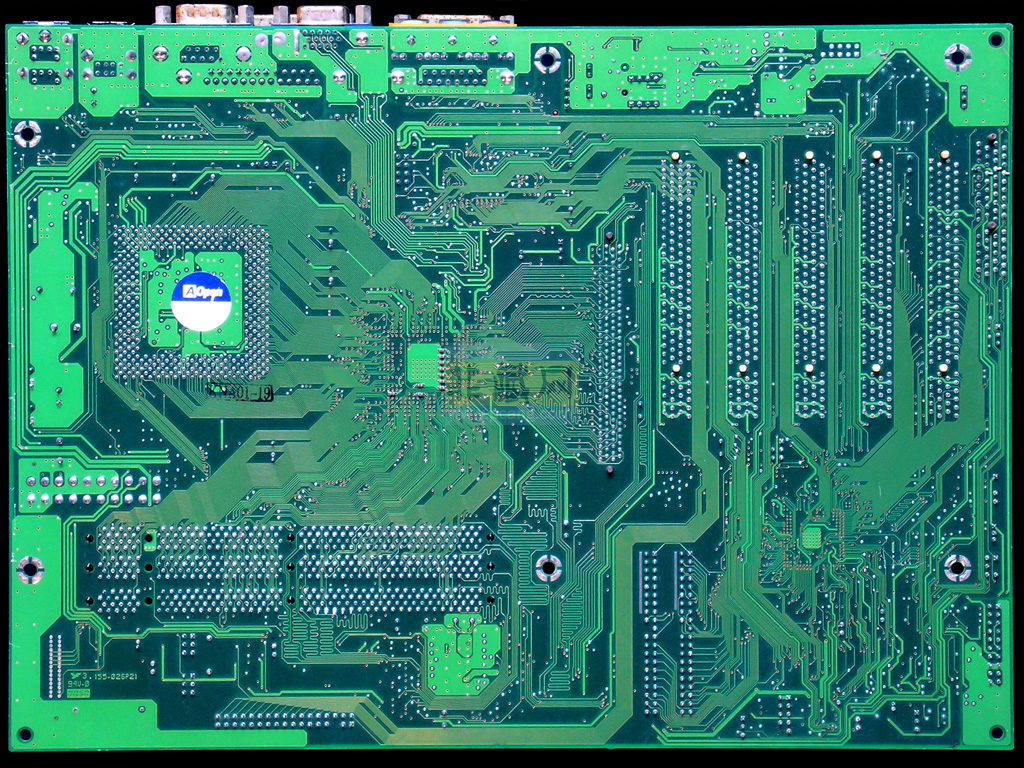Image resolution: width=1024 pixels, height=768 pixels.
Task: Click the bird-shaped logo beside "3.155-026P21"
Action: pos(76,675)
